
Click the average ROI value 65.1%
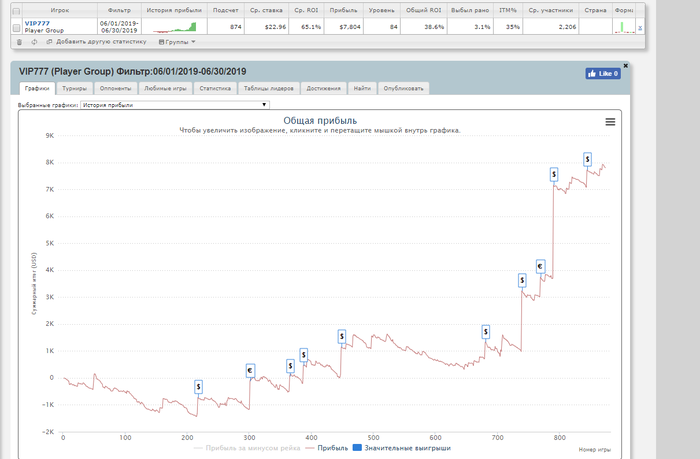(x=311, y=27)
